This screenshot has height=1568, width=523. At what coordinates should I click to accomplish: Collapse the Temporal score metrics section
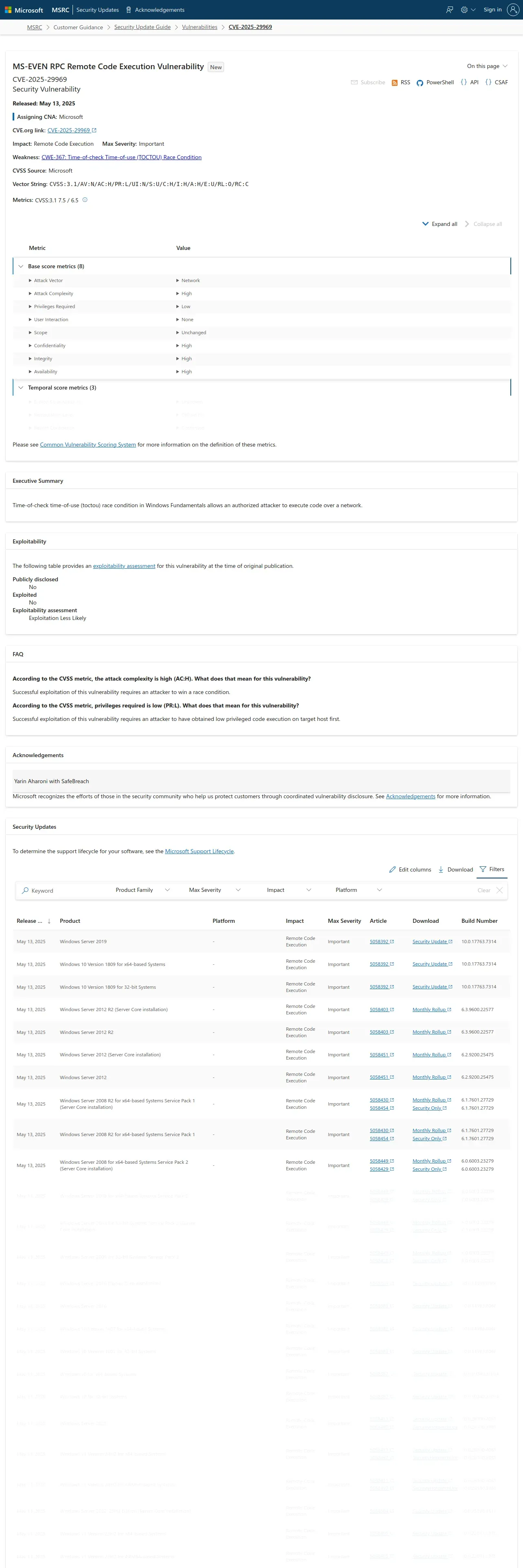21,387
